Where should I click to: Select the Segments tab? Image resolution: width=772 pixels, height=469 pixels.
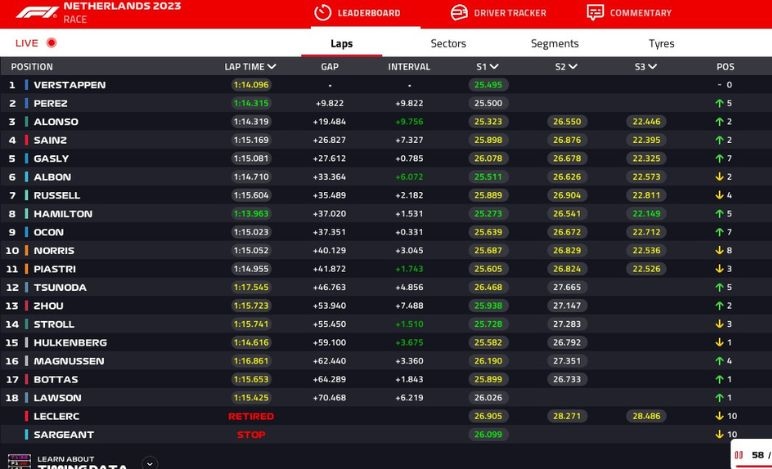pos(554,43)
